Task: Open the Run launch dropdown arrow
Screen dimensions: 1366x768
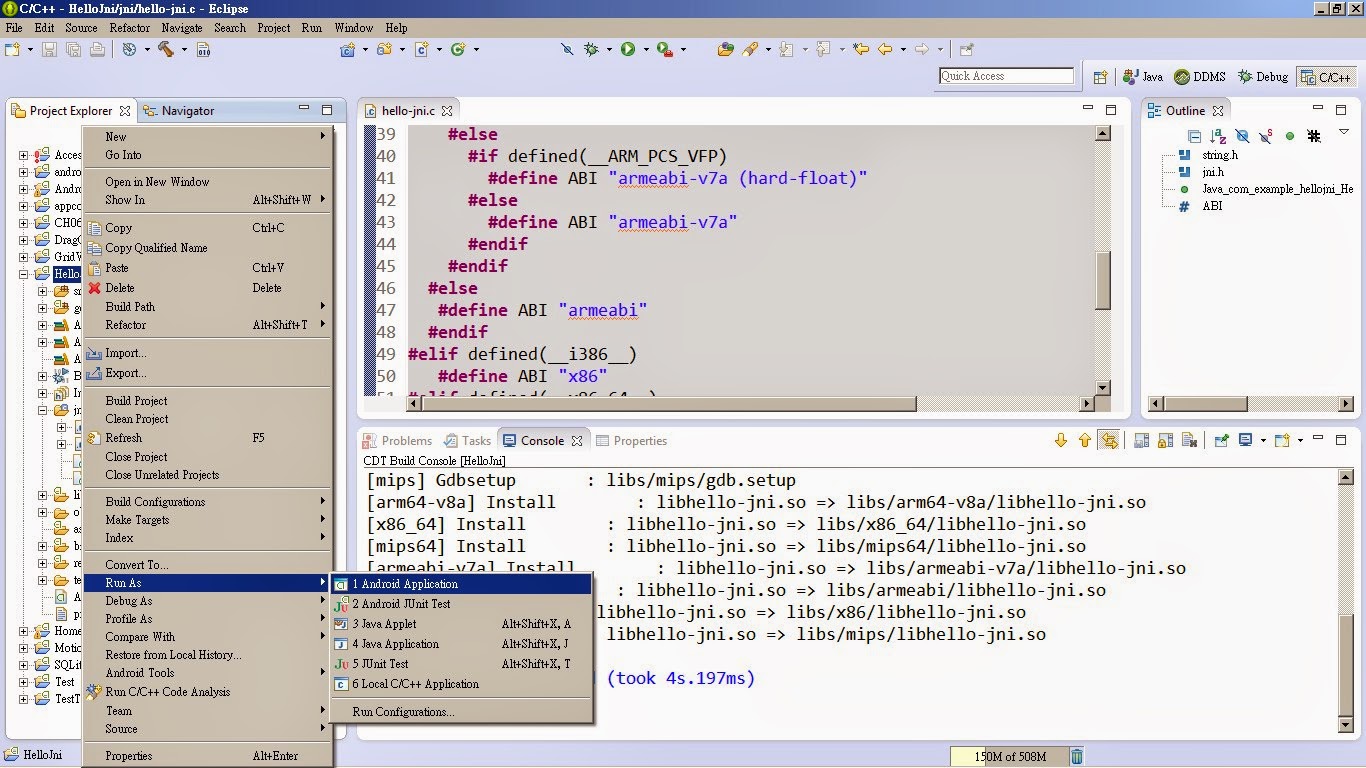Action: pos(645,49)
